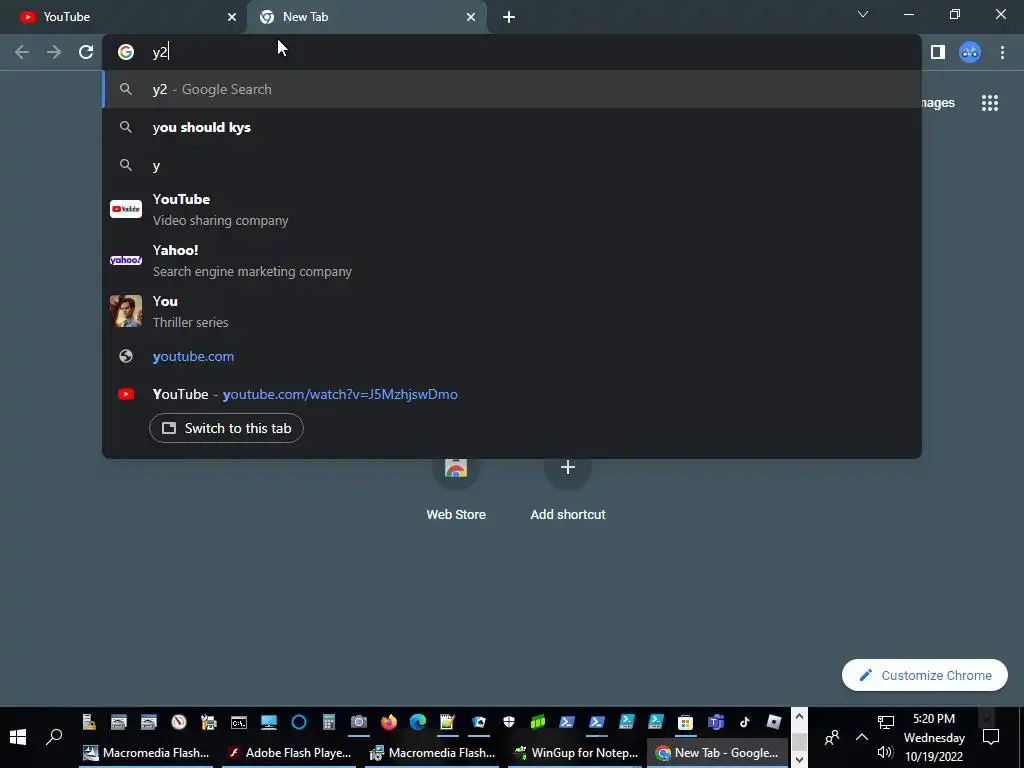Open the compass icon in the taskbar
Viewport: 1024px width, 768px height.
179,722
